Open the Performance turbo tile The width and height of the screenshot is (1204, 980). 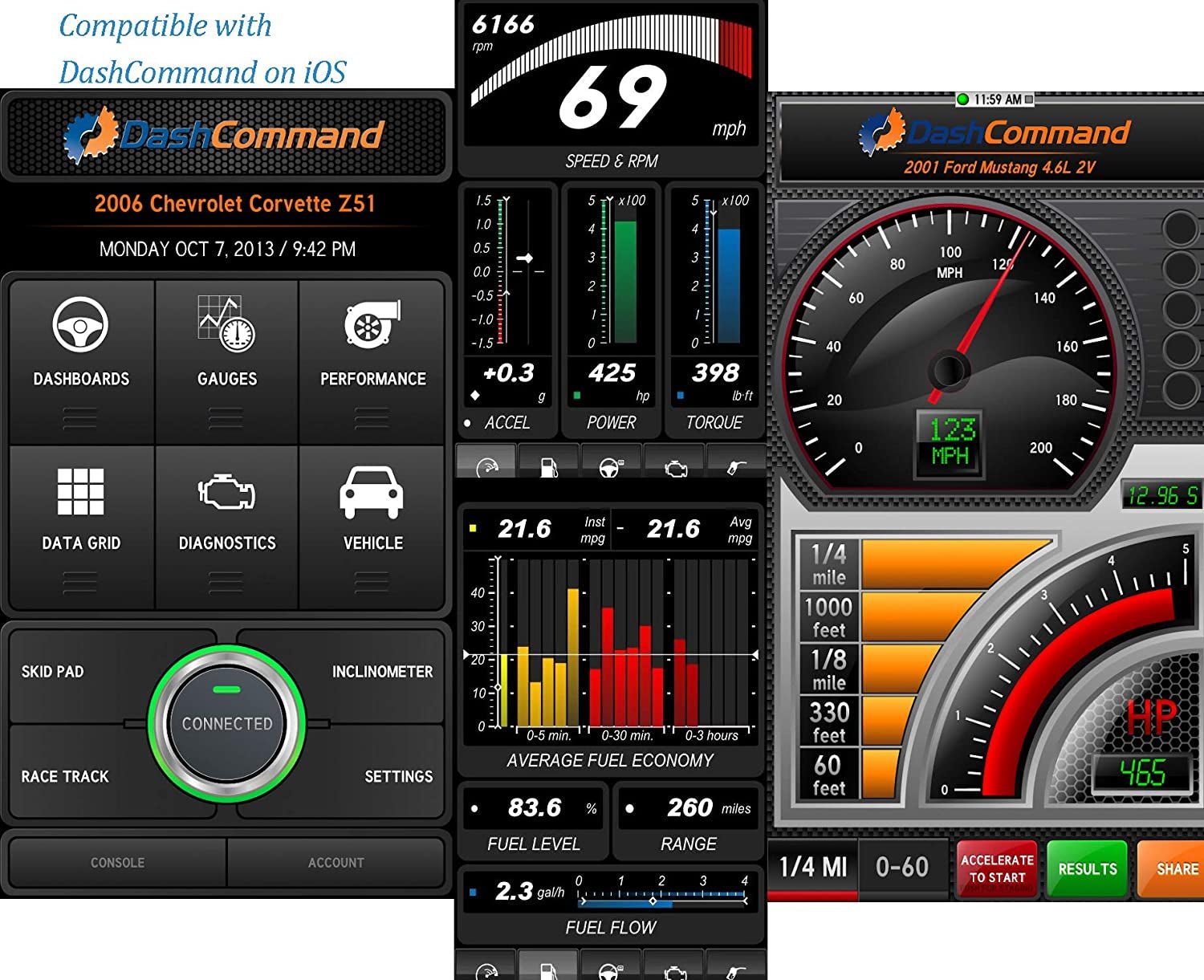point(372,361)
